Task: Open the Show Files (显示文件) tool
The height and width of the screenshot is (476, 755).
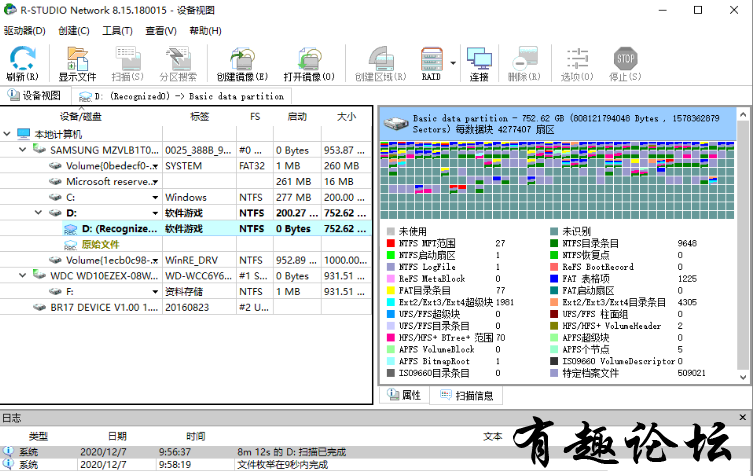Action: point(77,64)
